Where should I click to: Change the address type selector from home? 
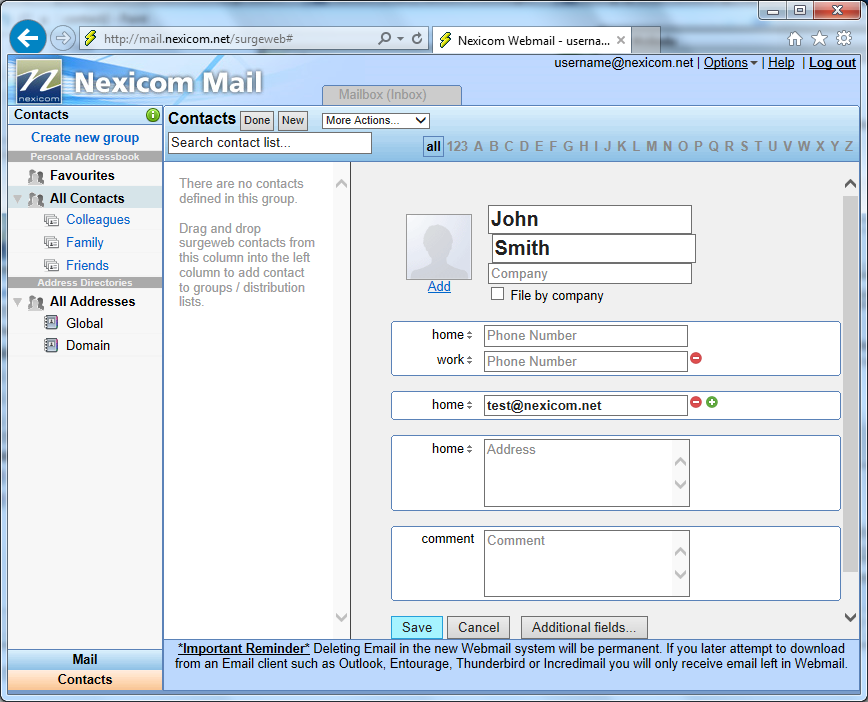coord(452,448)
